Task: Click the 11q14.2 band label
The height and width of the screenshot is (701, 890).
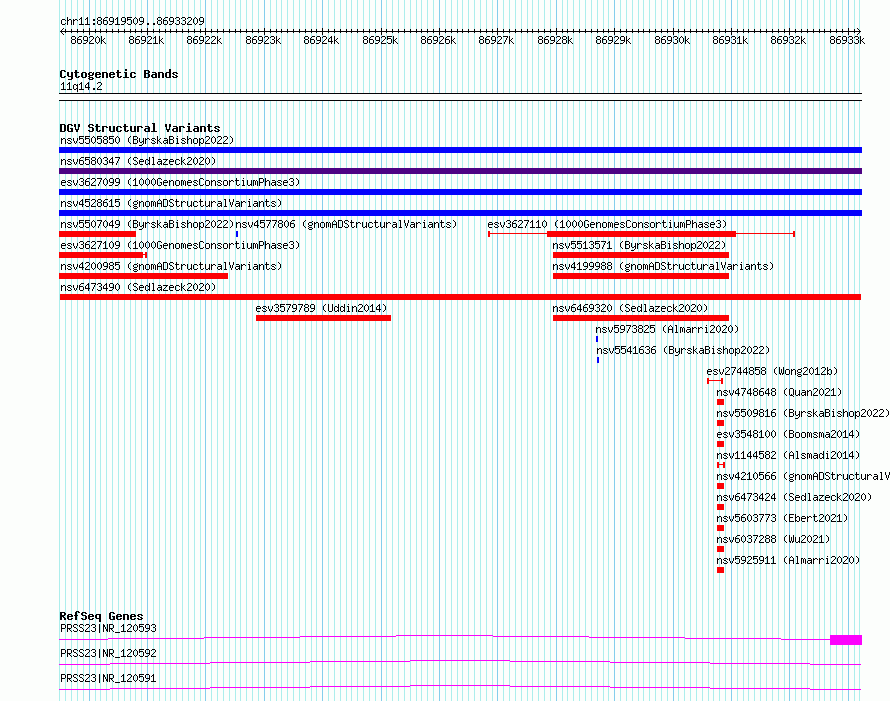Action: pyautogui.click(x=81, y=86)
